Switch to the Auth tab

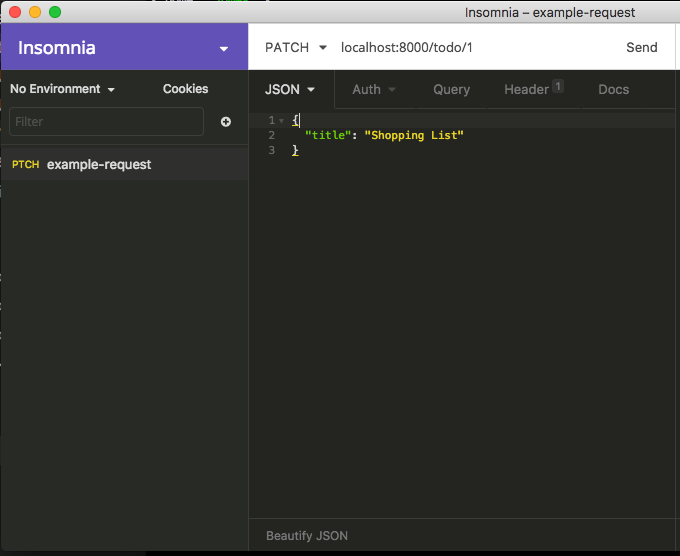point(374,89)
